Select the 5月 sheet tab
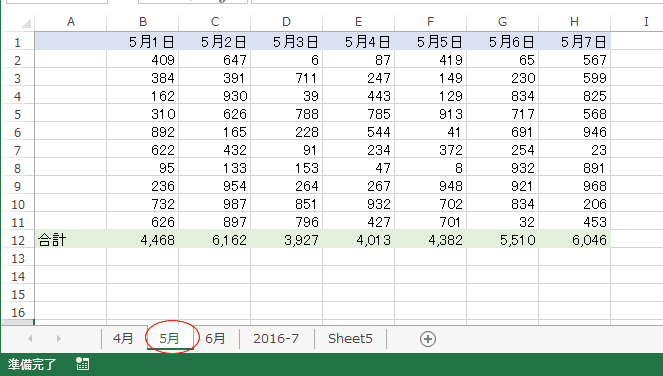 170,338
